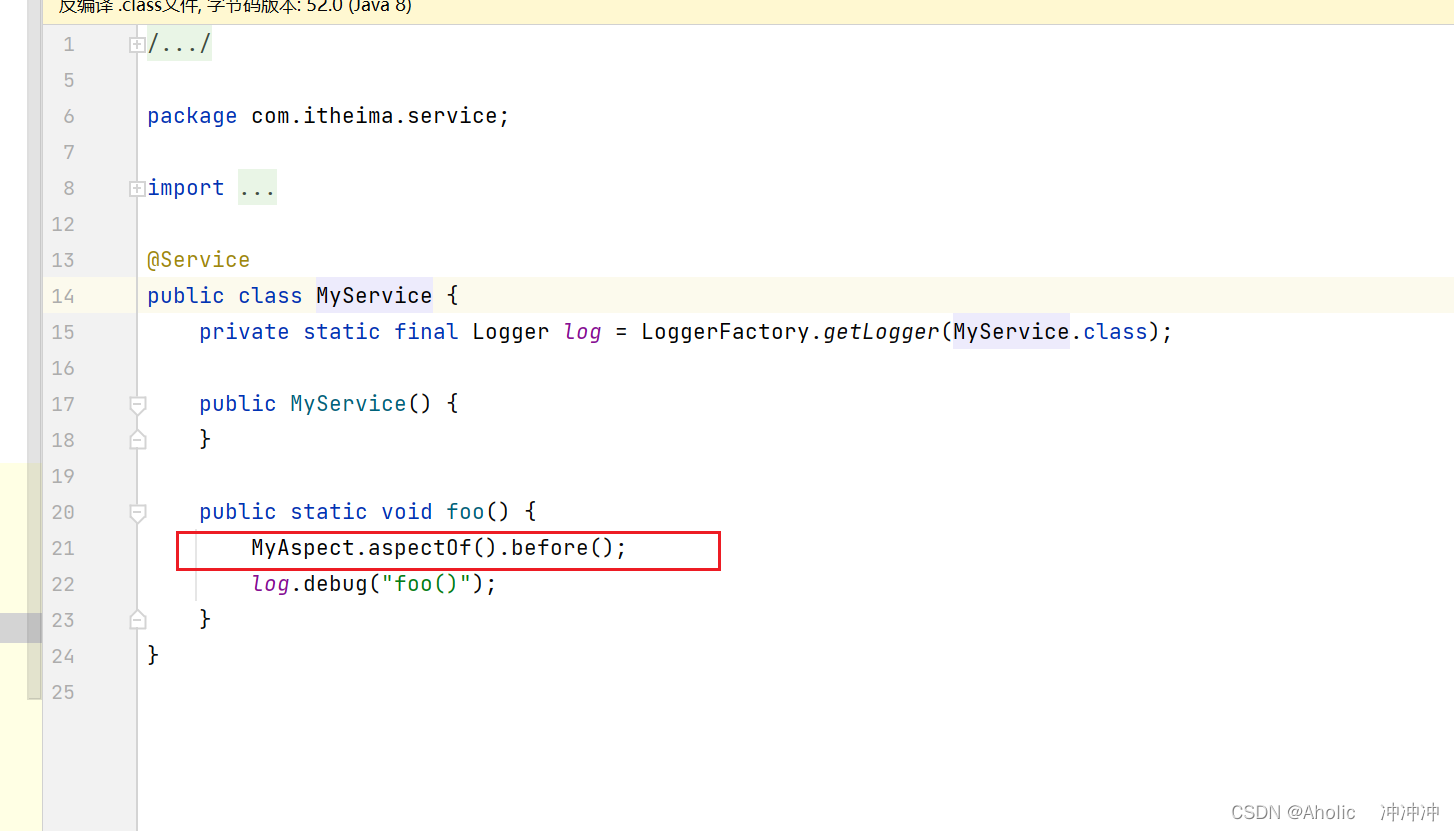Click line number 14 in the gutter
This screenshot has width=1454, height=831.
(63, 296)
